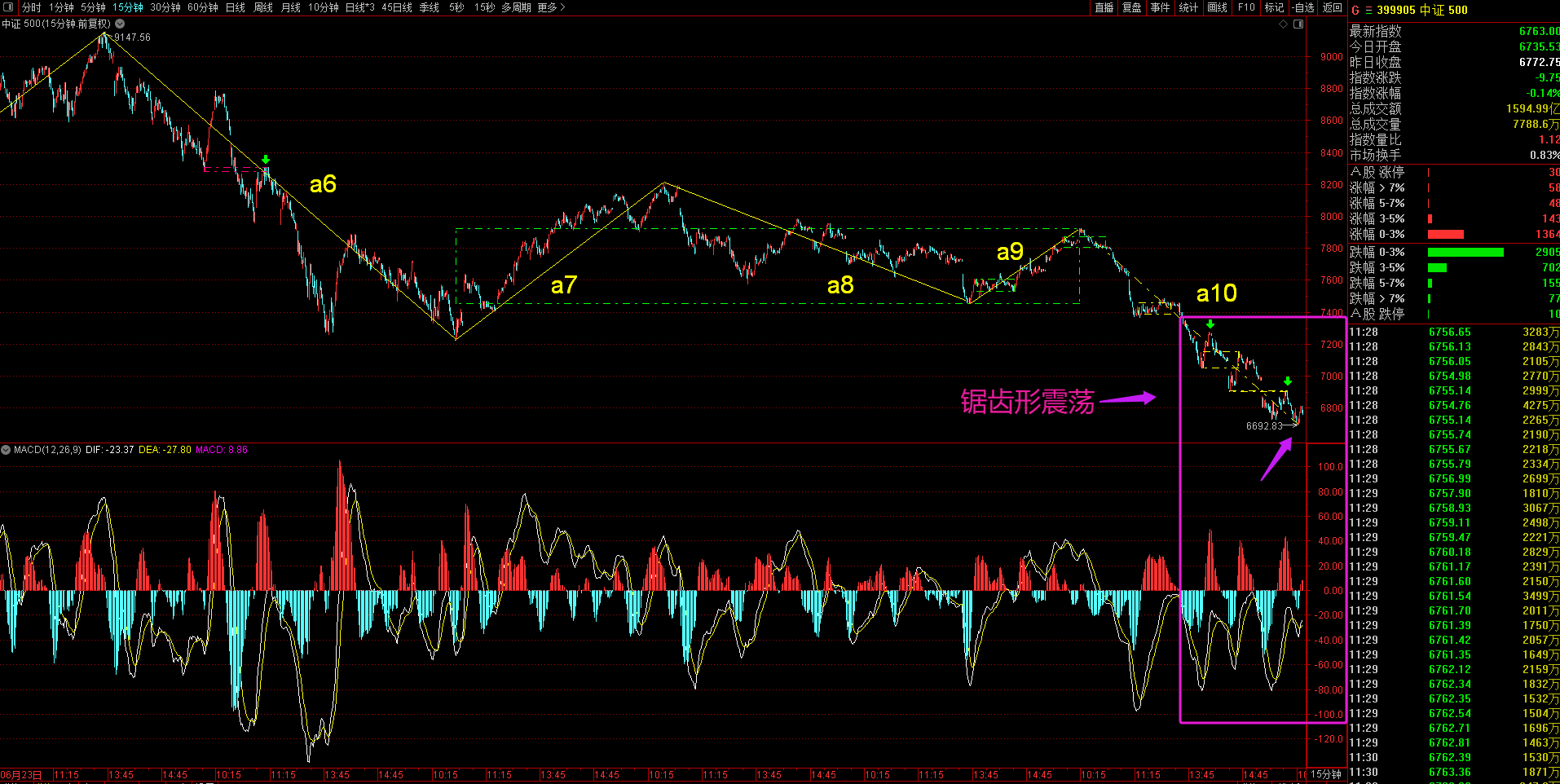The height and width of the screenshot is (784, 1560).
Task: Toggle the left sidebar panel icon
Action: click(9, 7)
